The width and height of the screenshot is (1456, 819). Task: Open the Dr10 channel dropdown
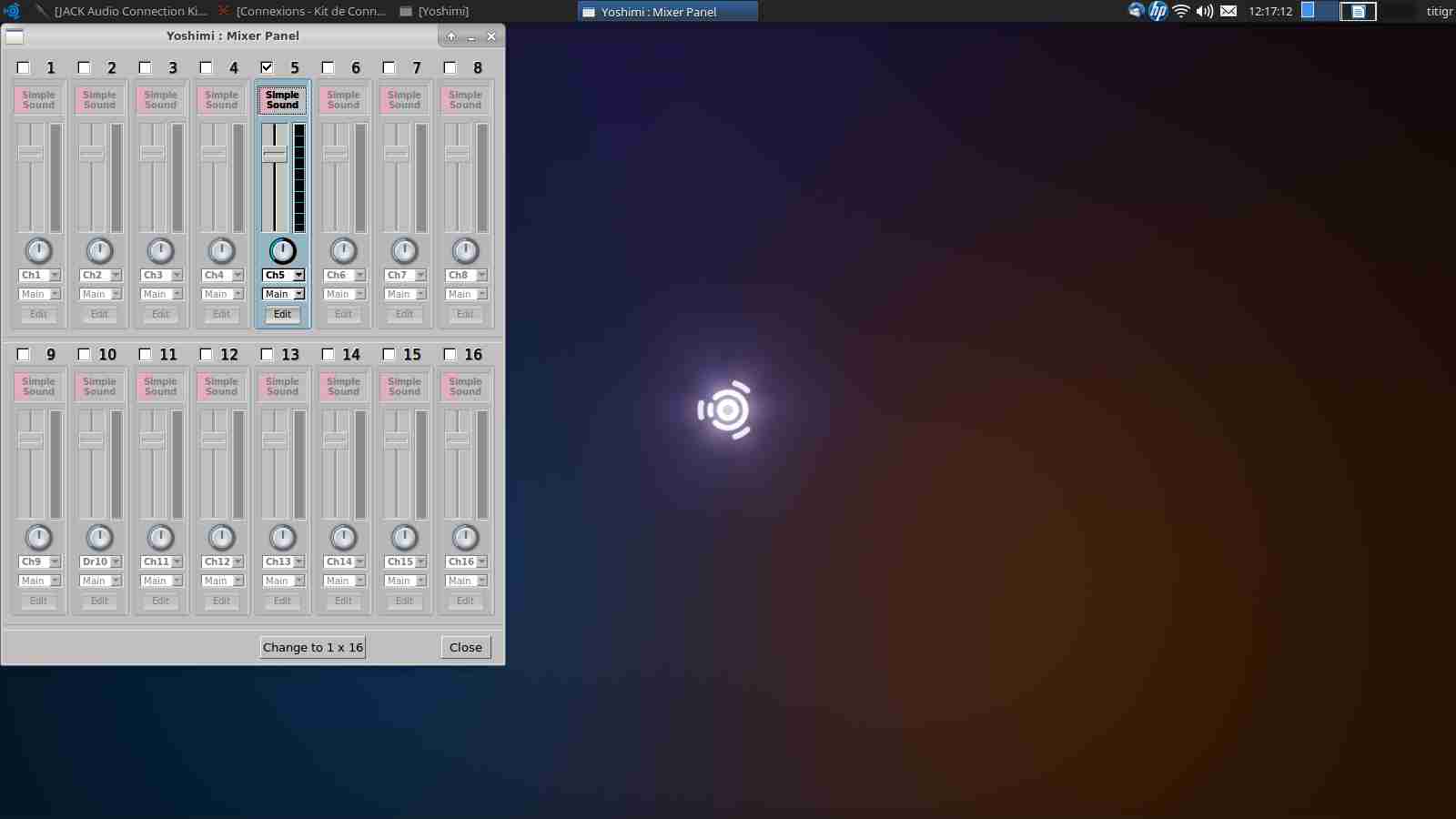[x=101, y=561]
